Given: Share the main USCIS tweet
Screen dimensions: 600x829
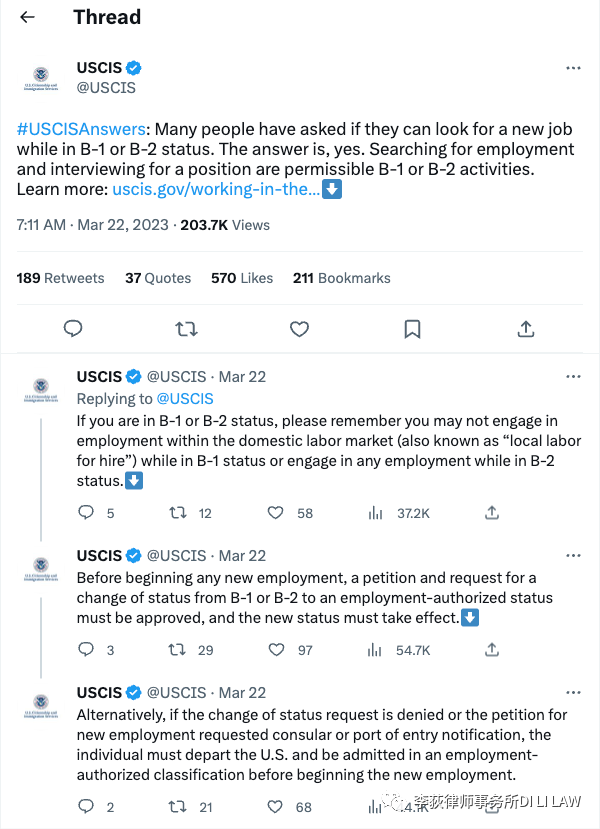Looking at the screenshot, I should point(525,328).
